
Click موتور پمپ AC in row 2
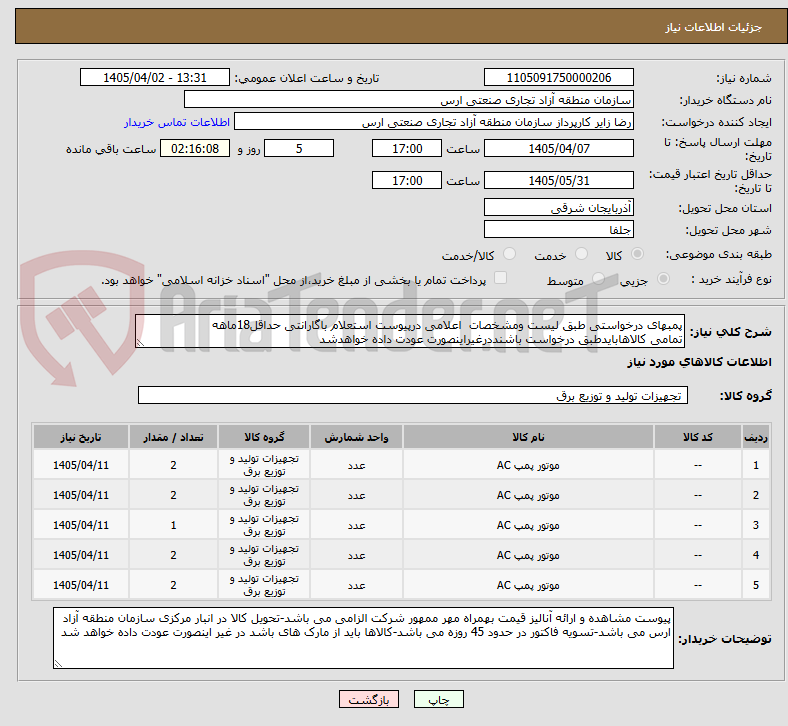528,495
